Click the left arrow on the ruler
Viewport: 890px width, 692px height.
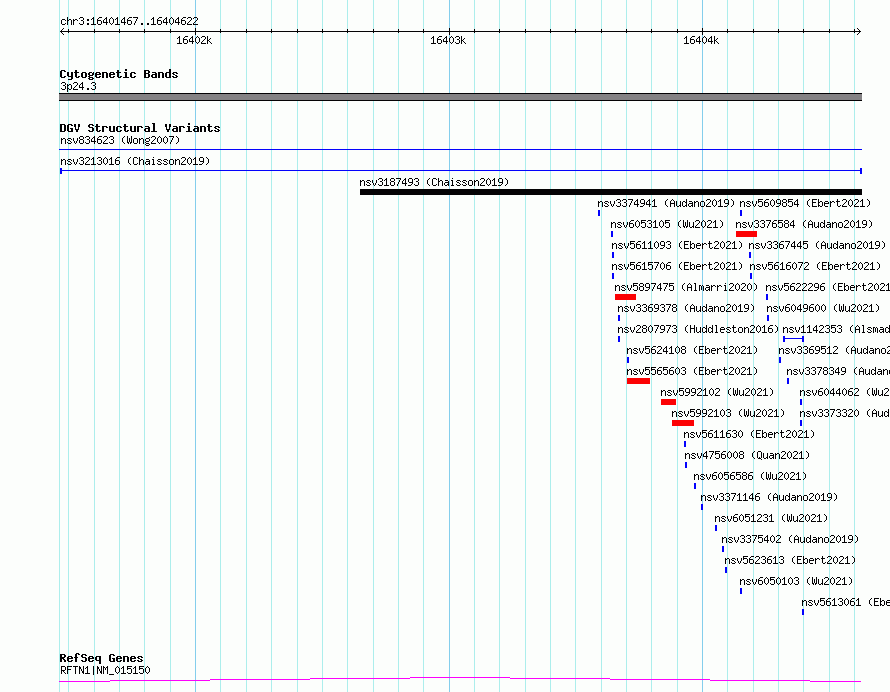click(63, 31)
